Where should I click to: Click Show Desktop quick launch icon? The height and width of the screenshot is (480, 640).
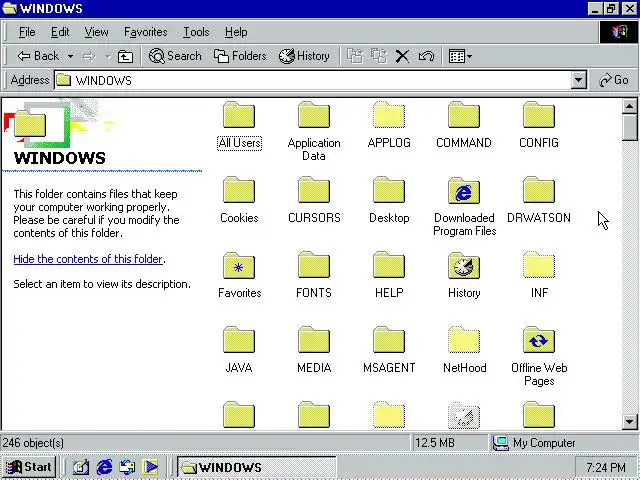pos(80,467)
